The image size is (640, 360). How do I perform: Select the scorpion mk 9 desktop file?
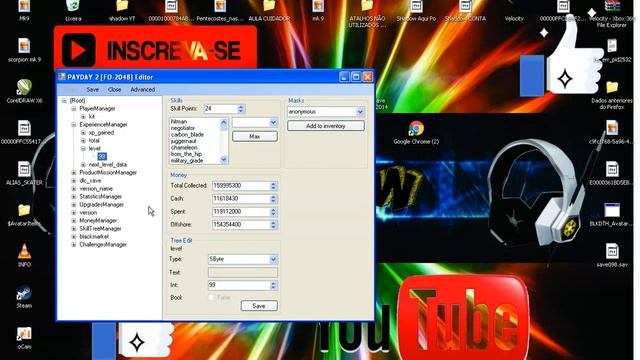24,47
